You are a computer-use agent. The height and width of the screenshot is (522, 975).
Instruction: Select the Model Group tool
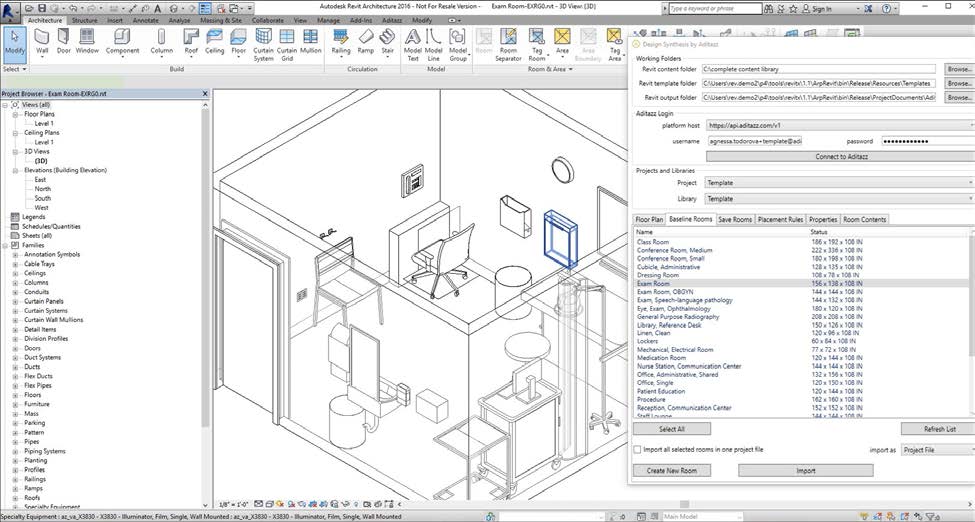(x=458, y=45)
